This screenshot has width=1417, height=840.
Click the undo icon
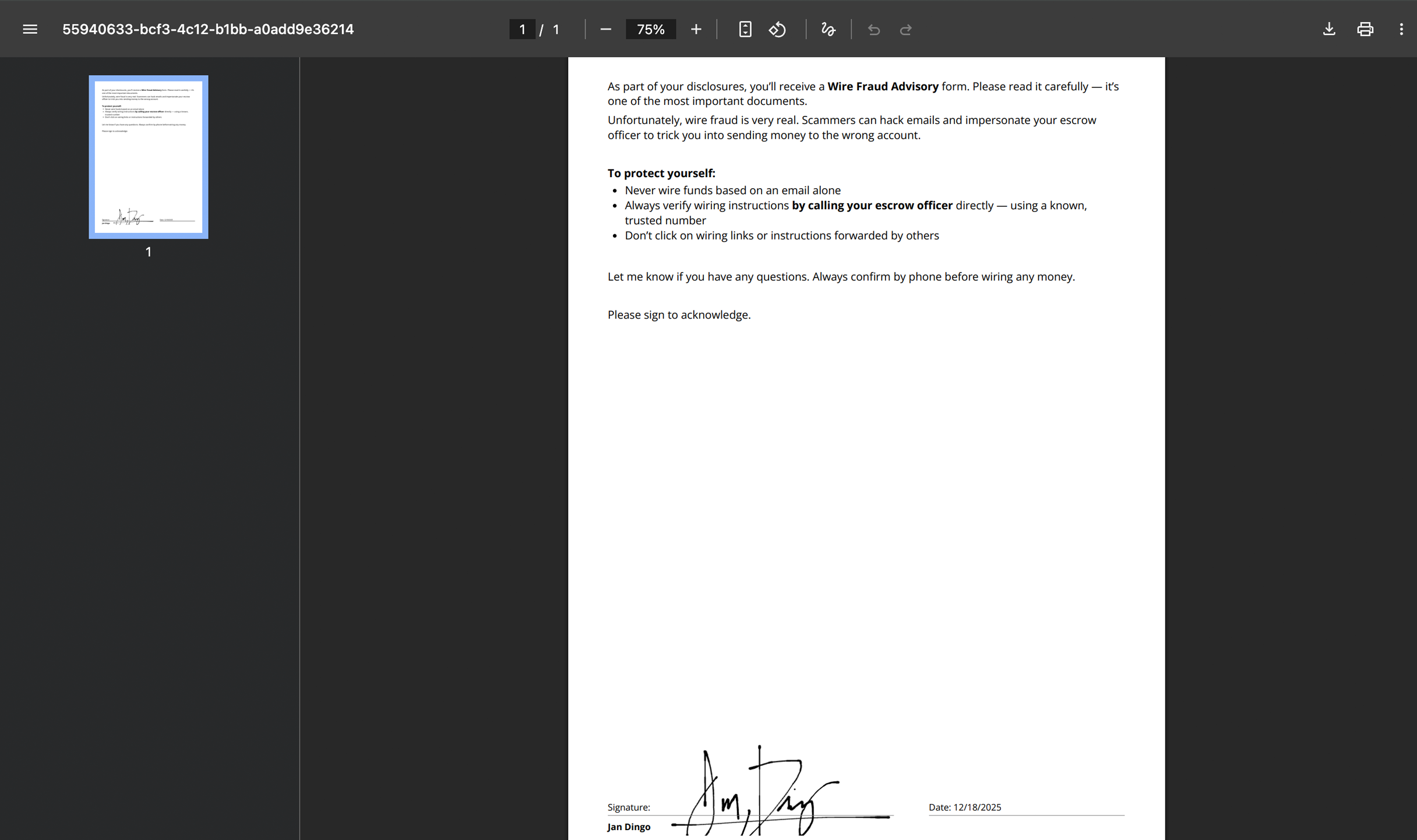click(x=873, y=29)
